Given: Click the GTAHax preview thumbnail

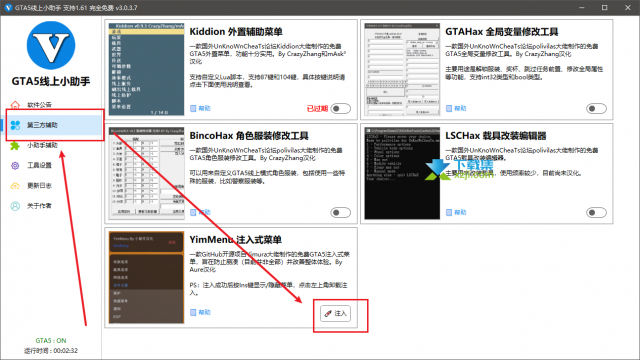Looking at the screenshot, I should point(402,69).
